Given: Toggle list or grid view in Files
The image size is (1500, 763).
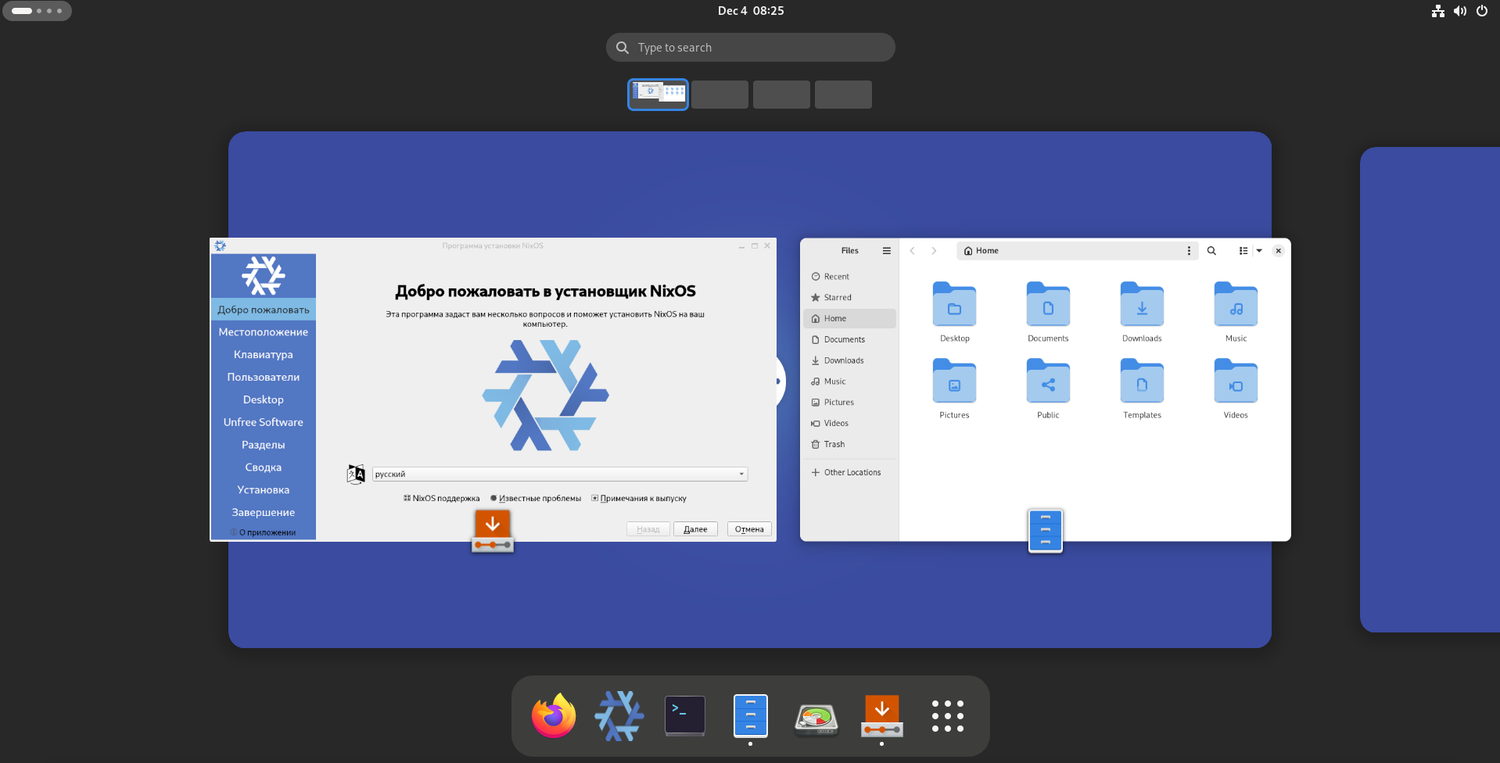Looking at the screenshot, I should click(x=1243, y=251).
